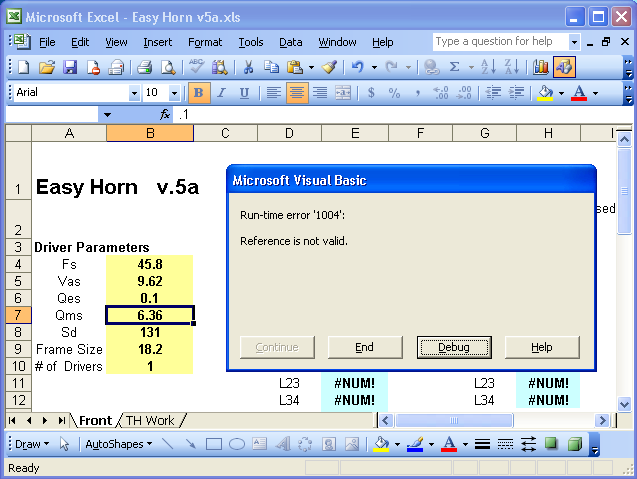Toggle Align Right
The image size is (637, 479).
(320, 93)
